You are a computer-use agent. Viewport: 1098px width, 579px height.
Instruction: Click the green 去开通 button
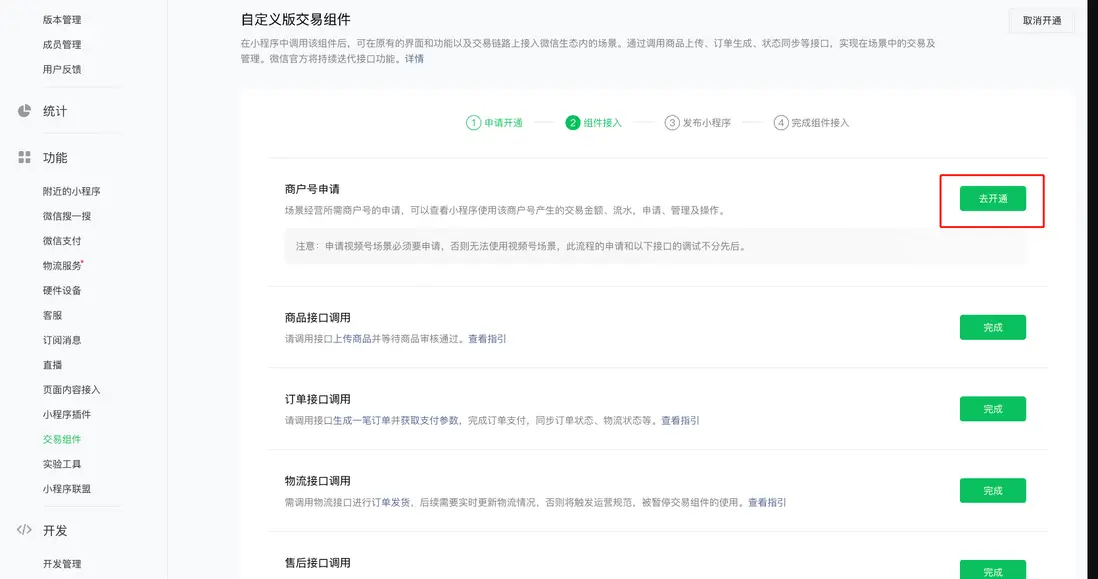[x=992, y=199]
